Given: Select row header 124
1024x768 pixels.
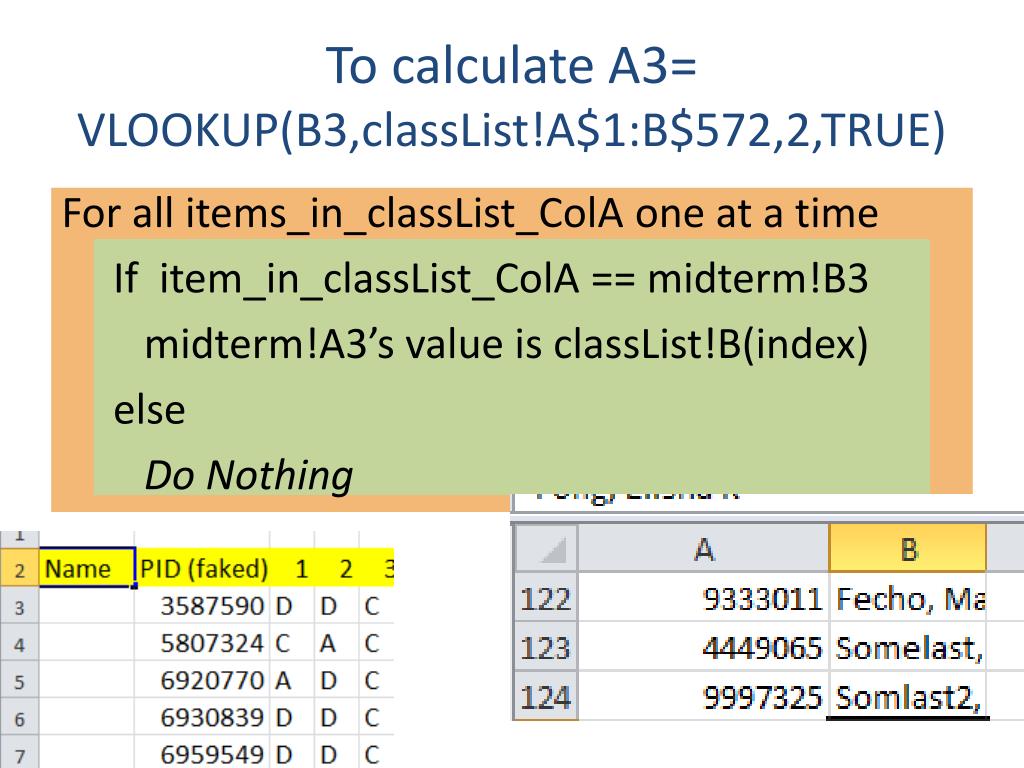Looking at the screenshot, I should [x=546, y=696].
